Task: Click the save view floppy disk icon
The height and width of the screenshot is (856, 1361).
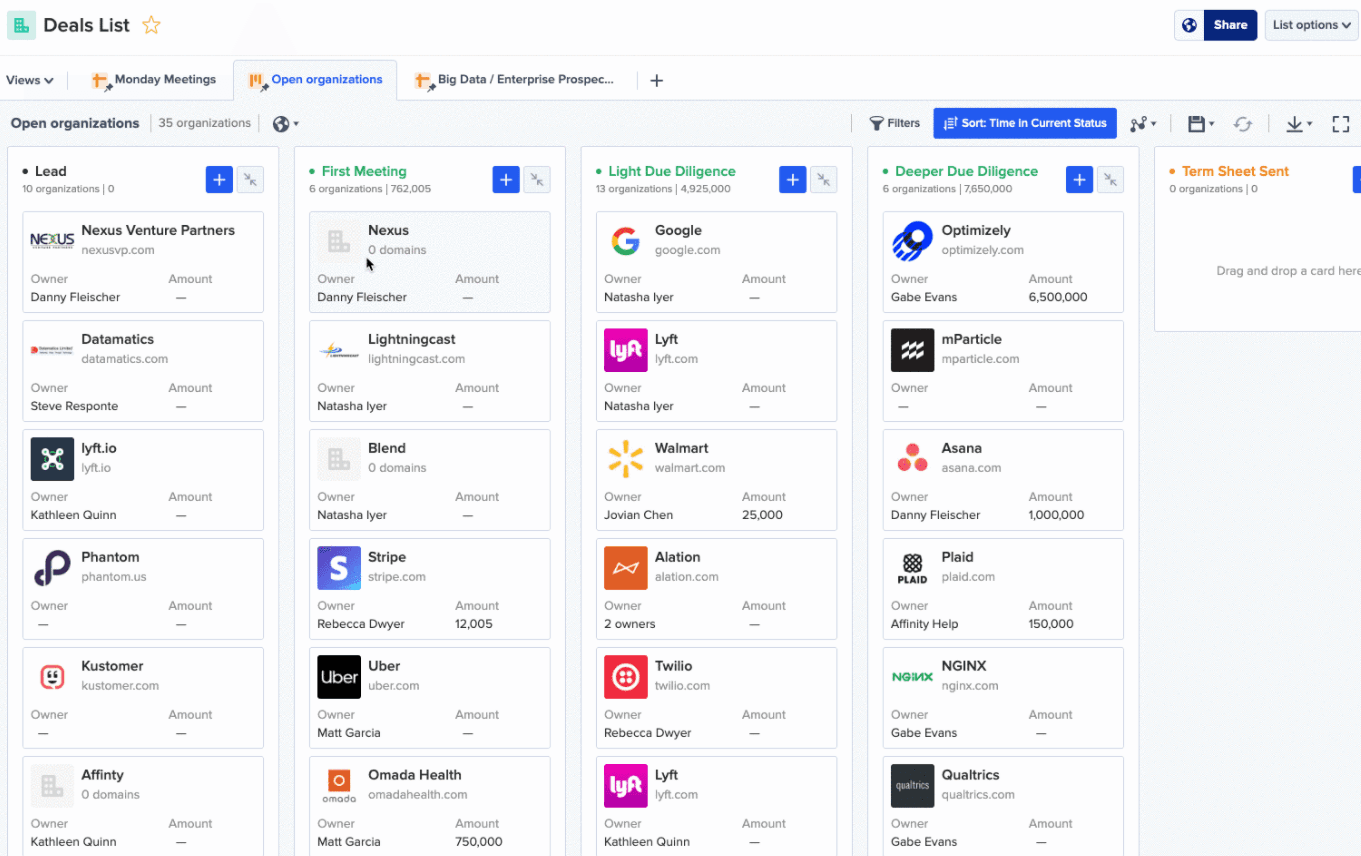Action: point(1200,124)
